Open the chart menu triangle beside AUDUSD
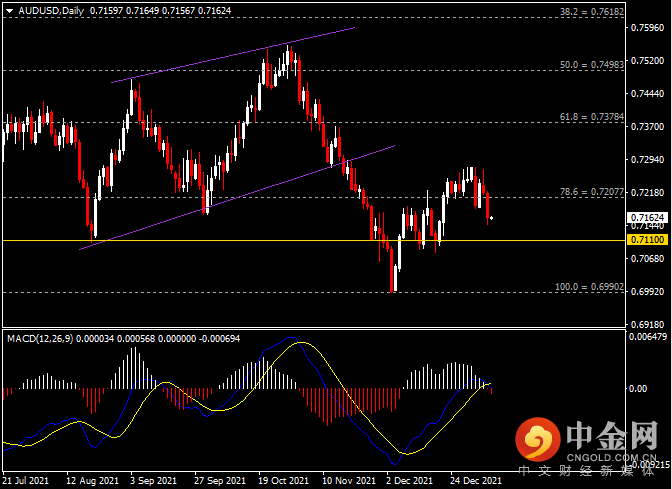 click(x=9, y=12)
